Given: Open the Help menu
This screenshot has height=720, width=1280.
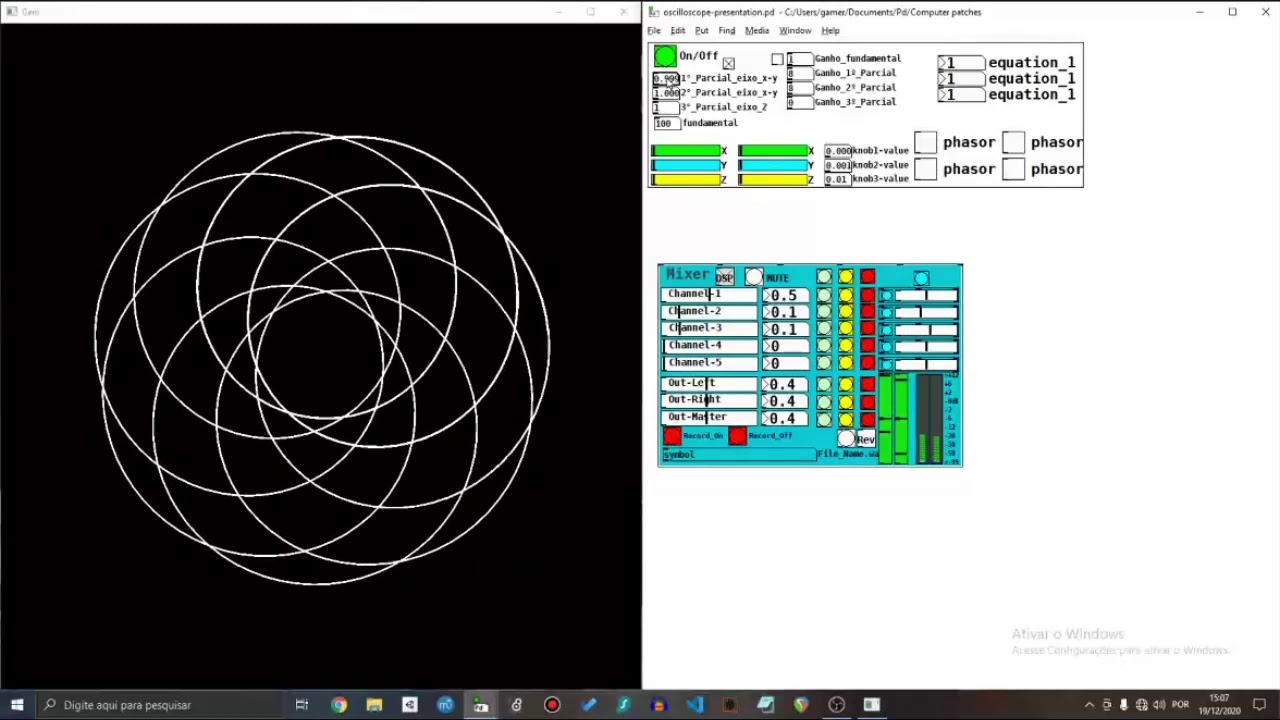Looking at the screenshot, I should point(830,31).
